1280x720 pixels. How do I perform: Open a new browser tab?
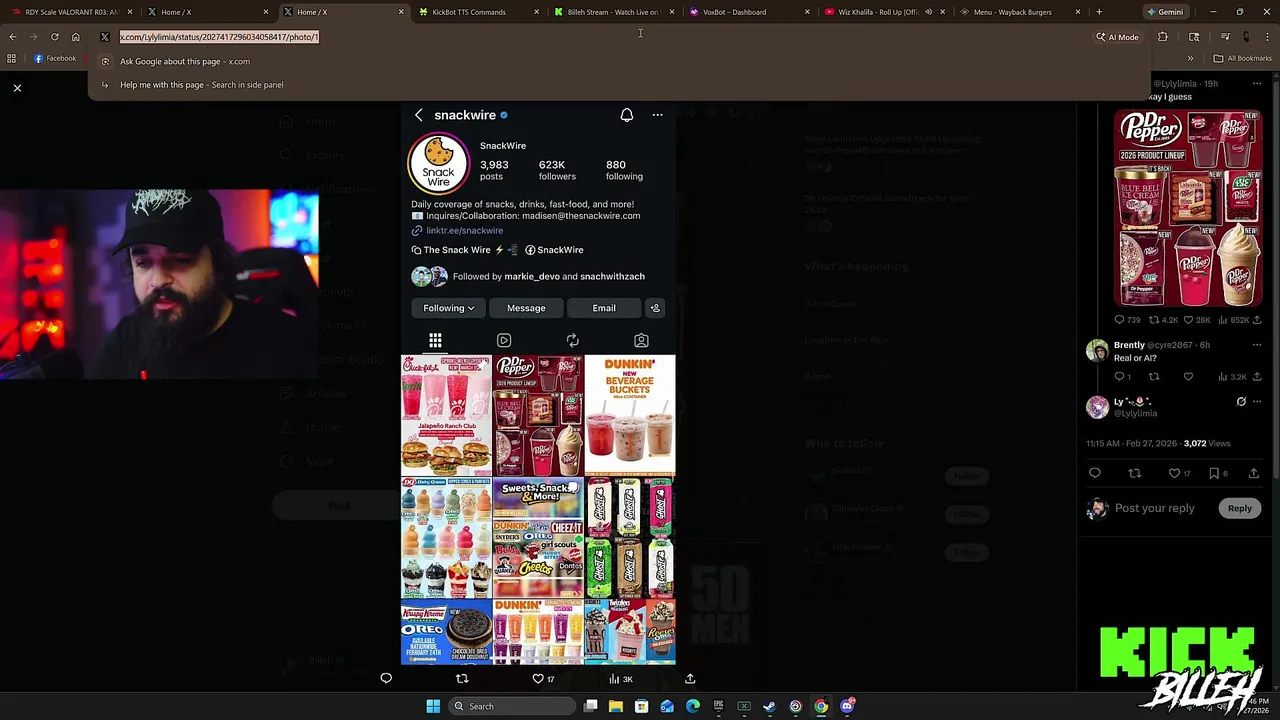click(1099, 12)
